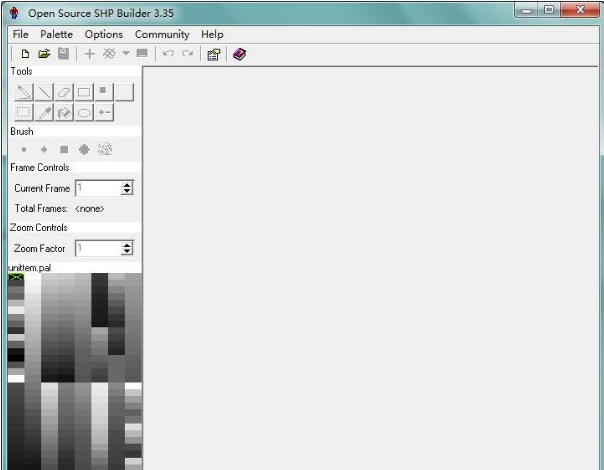
Task: Open the Help menu
Action: pyautogui.click(x=212, y=34)
